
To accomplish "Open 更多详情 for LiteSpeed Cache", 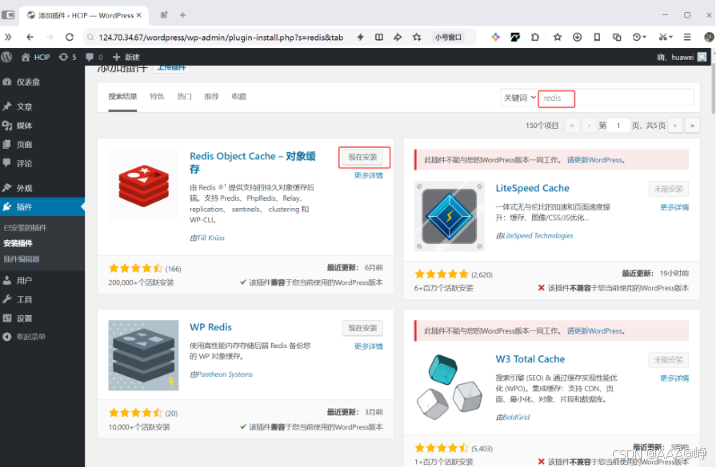I will pyautogui.click(x=674, y=207).
